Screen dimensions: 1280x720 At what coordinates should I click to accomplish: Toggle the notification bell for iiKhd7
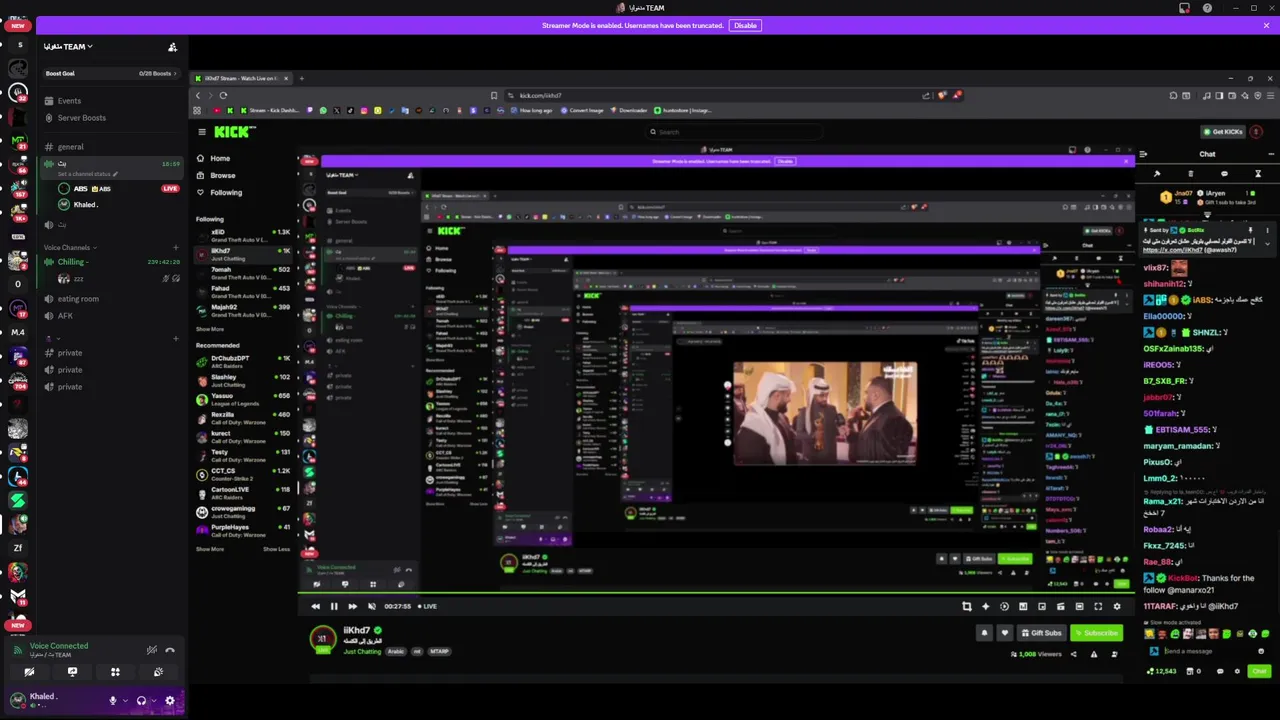[x=984, y=633]
